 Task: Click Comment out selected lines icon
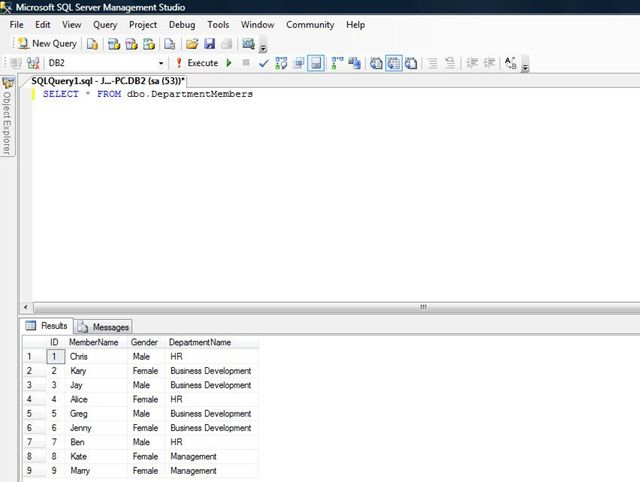click(x=433, y=63)
